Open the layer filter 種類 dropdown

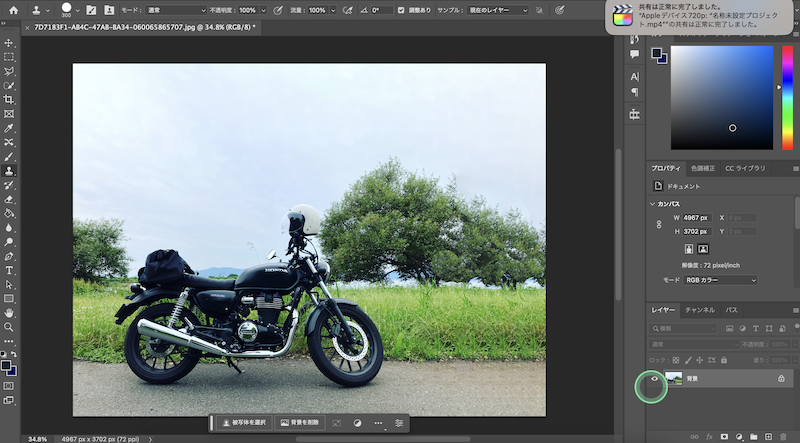coord(684,329)
